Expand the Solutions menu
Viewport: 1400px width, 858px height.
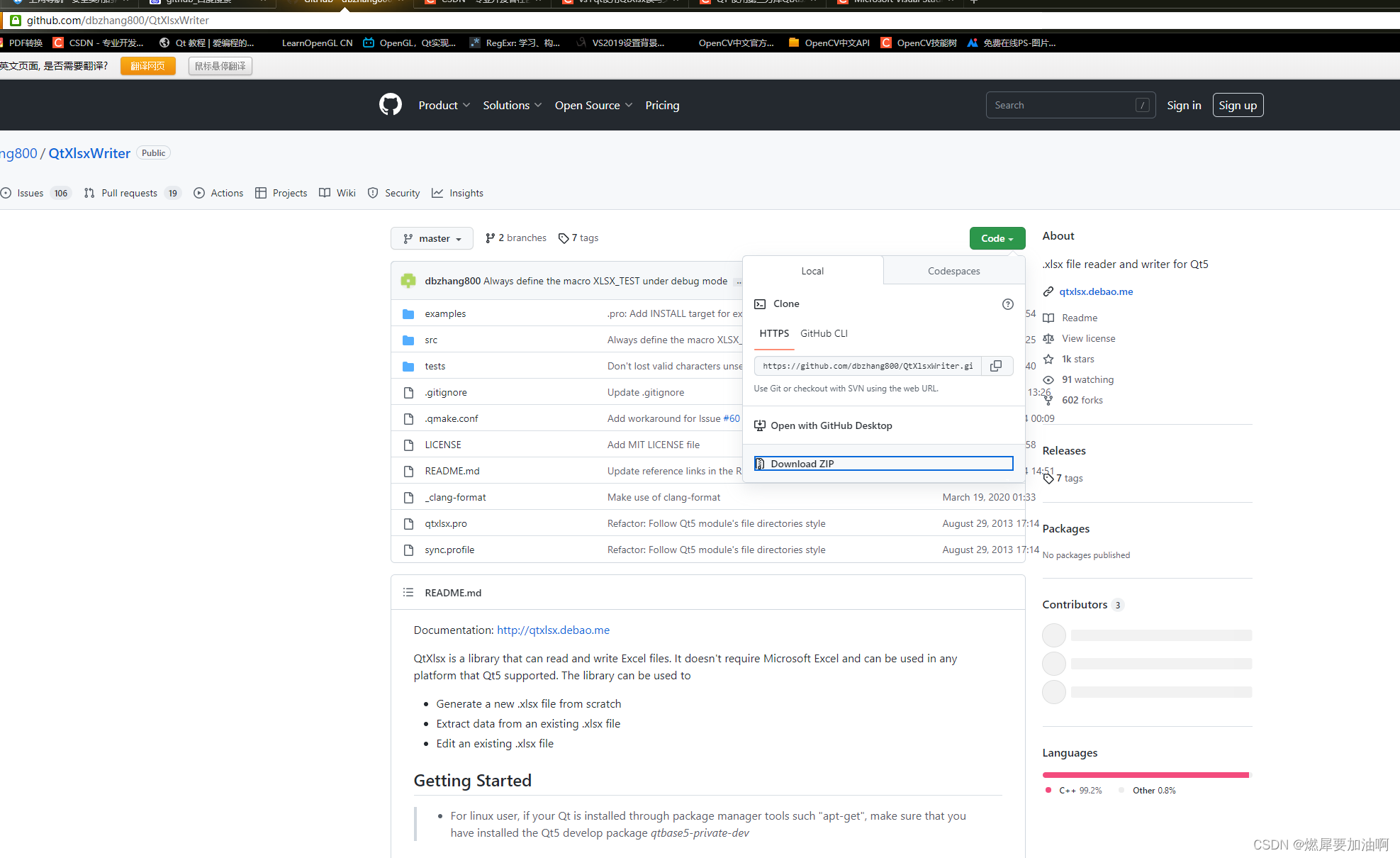(513, 105)
